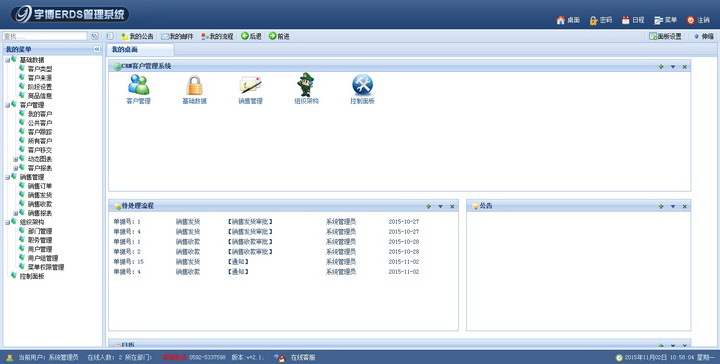Open 我的客户 in the tree
Screen dimensions: 720x364
(x=39, y=114)
